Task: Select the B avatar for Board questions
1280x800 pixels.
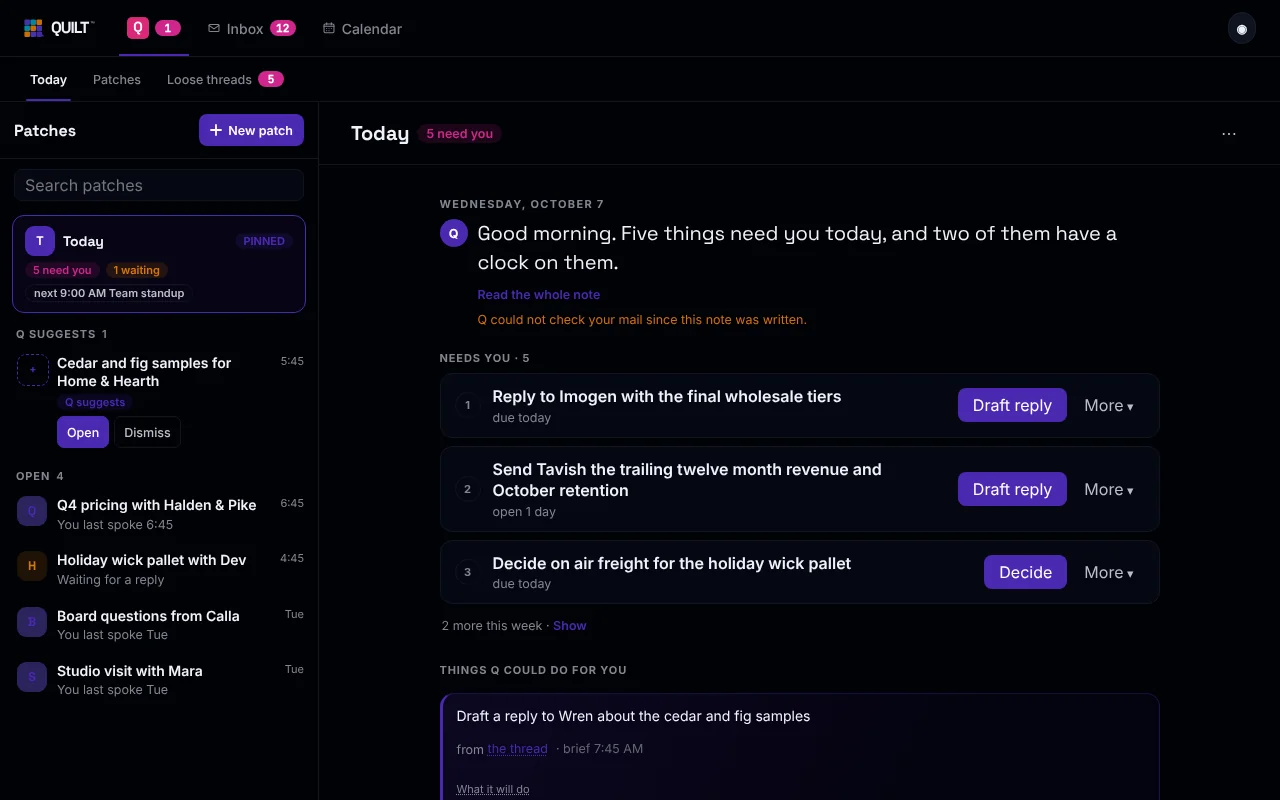Action: [x=32, y=622]
